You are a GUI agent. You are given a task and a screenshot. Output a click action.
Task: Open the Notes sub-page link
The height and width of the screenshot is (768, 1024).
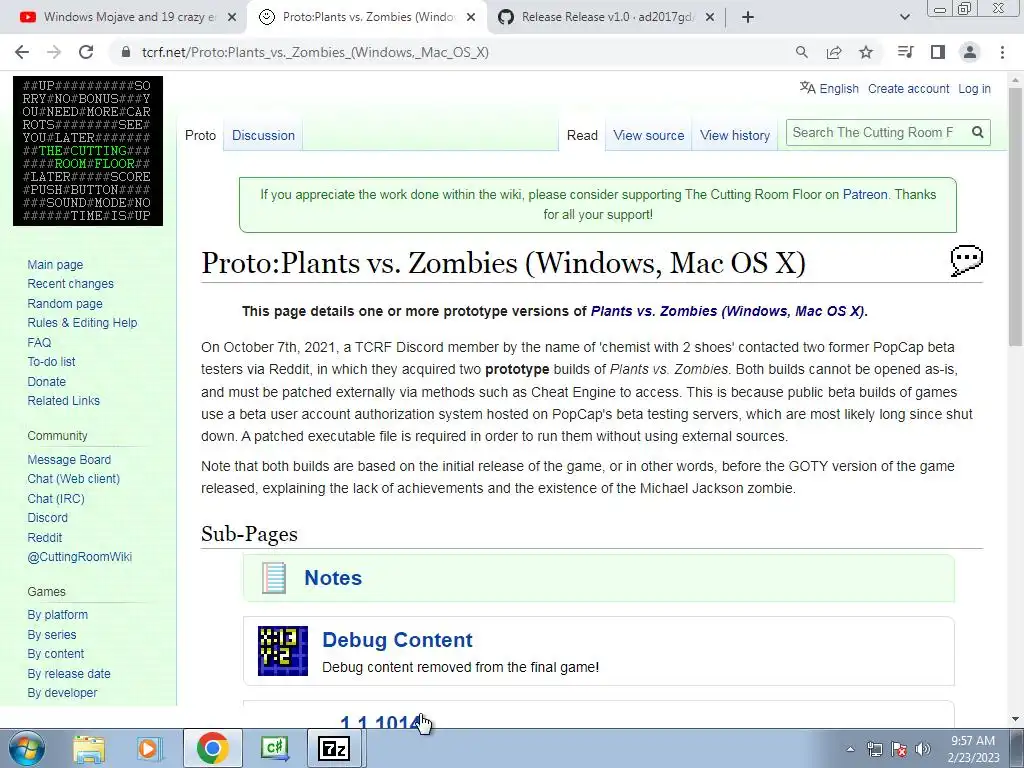coord(333,578)
